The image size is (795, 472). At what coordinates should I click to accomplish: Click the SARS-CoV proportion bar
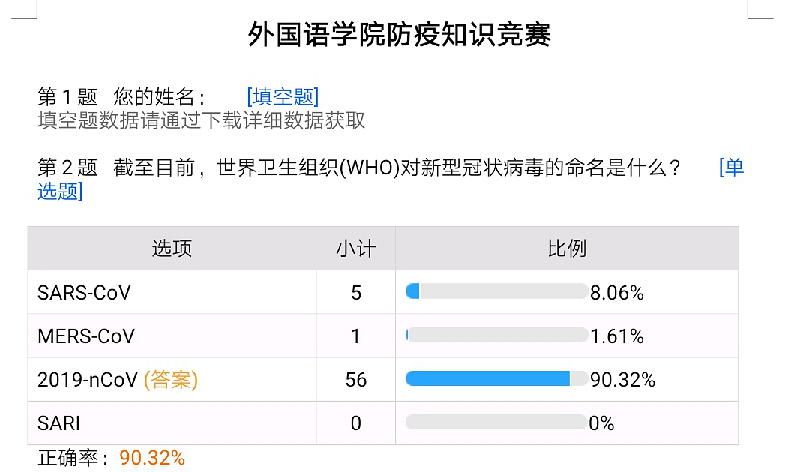click(496, 292)
